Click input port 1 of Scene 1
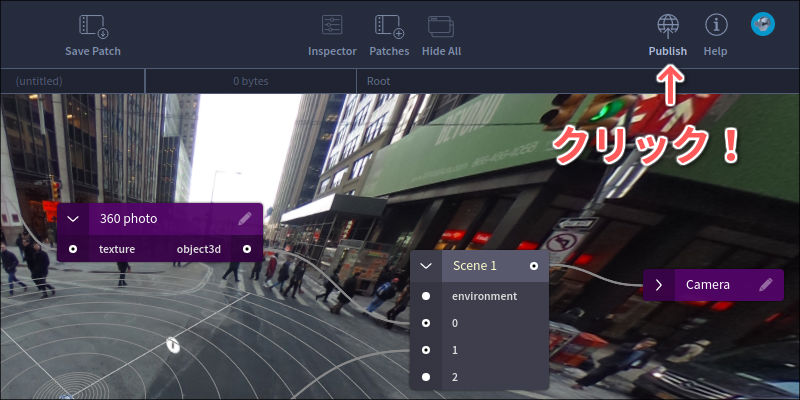The height and width of the screenshot is (400, 800). (426, 350)
